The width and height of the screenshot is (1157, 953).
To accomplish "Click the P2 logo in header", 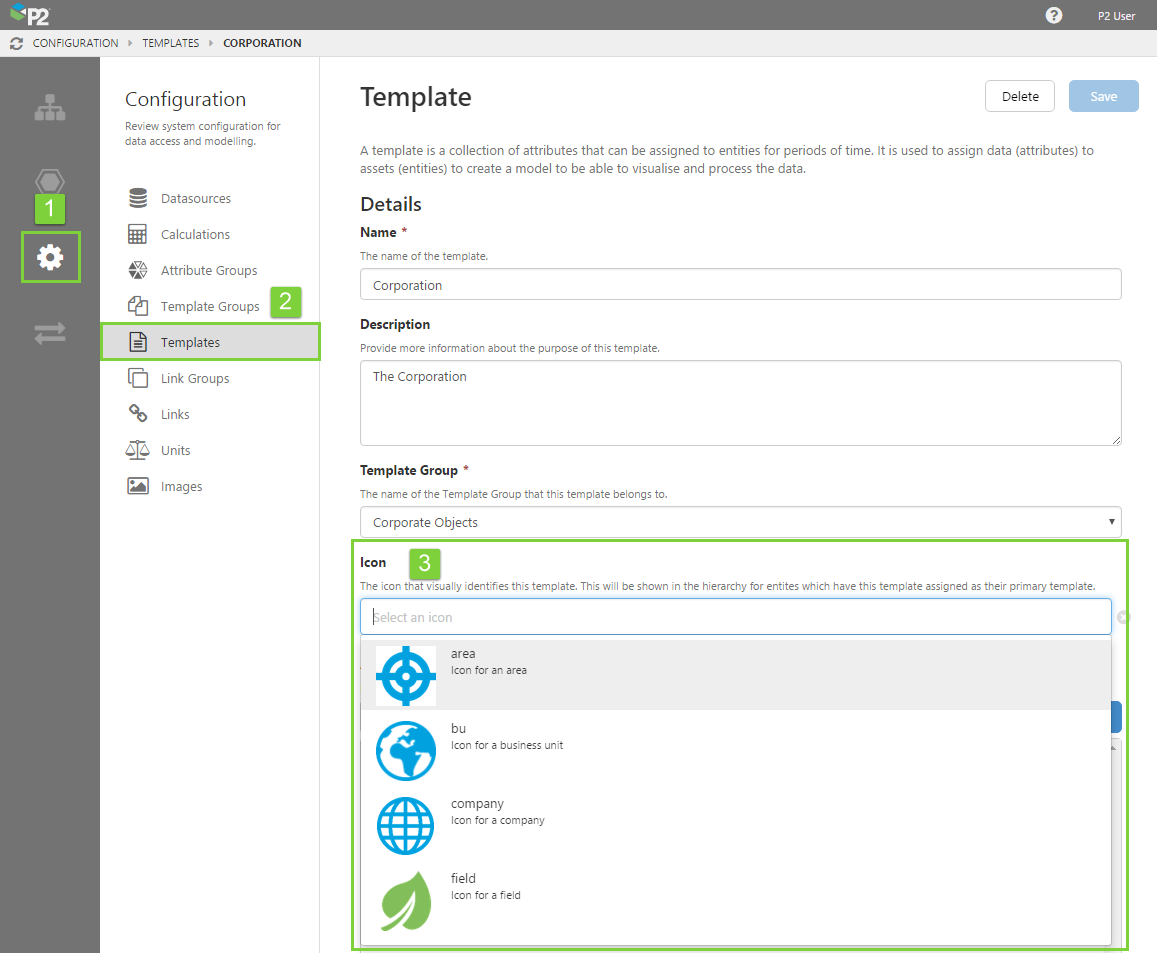I will tap(30, 15).
